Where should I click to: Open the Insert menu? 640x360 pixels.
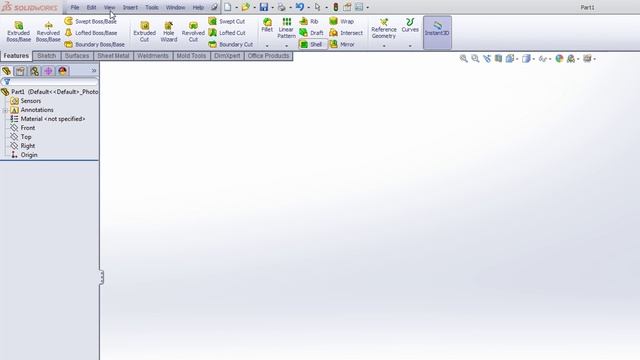(x=130, y=7)
